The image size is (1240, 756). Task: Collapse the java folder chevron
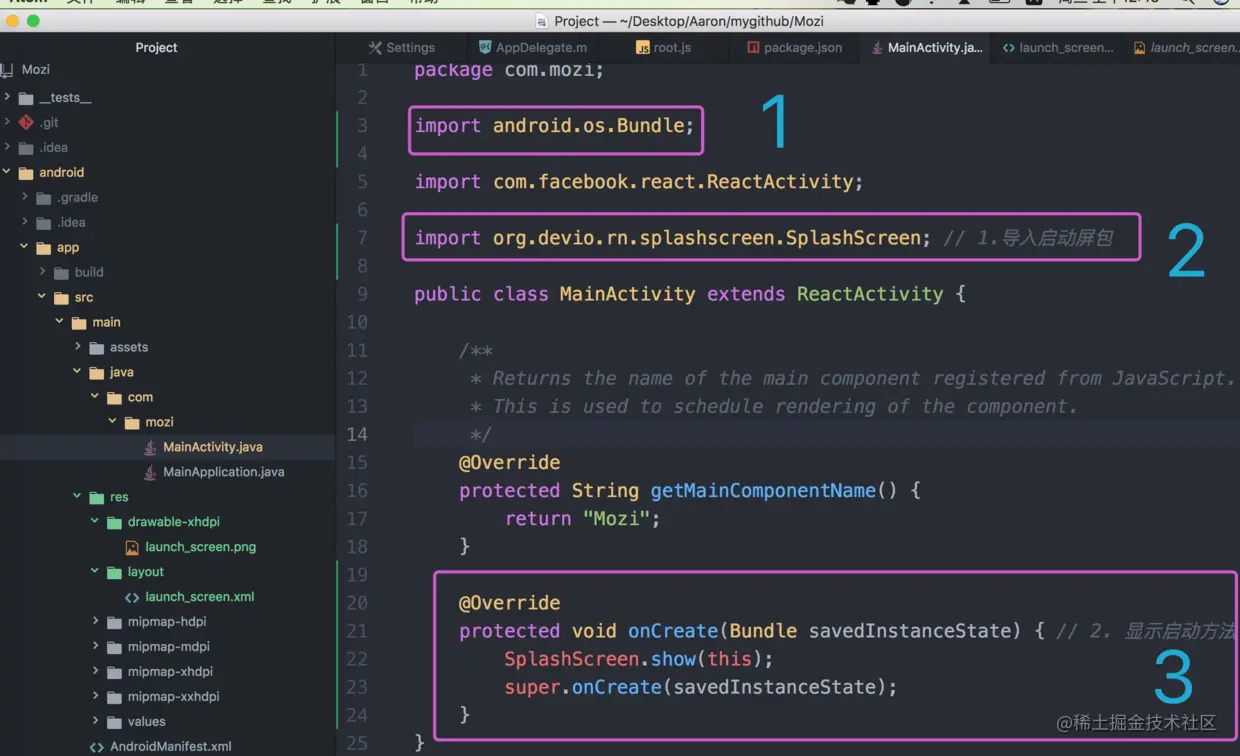(x=78, y=372)
